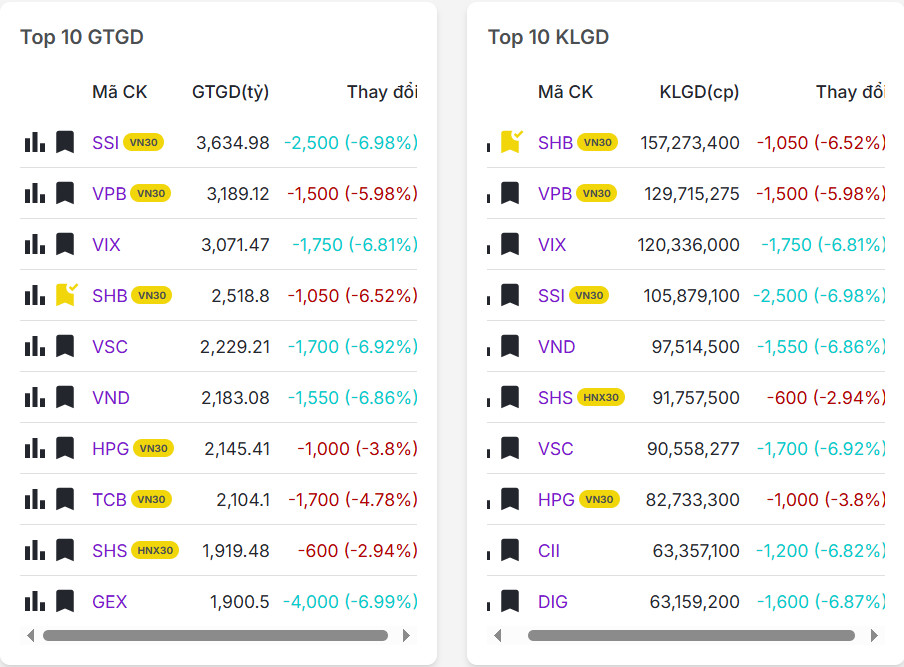
Task: Open the HPG ticker link in Top 10 GTGD
Action: (110, 449)
